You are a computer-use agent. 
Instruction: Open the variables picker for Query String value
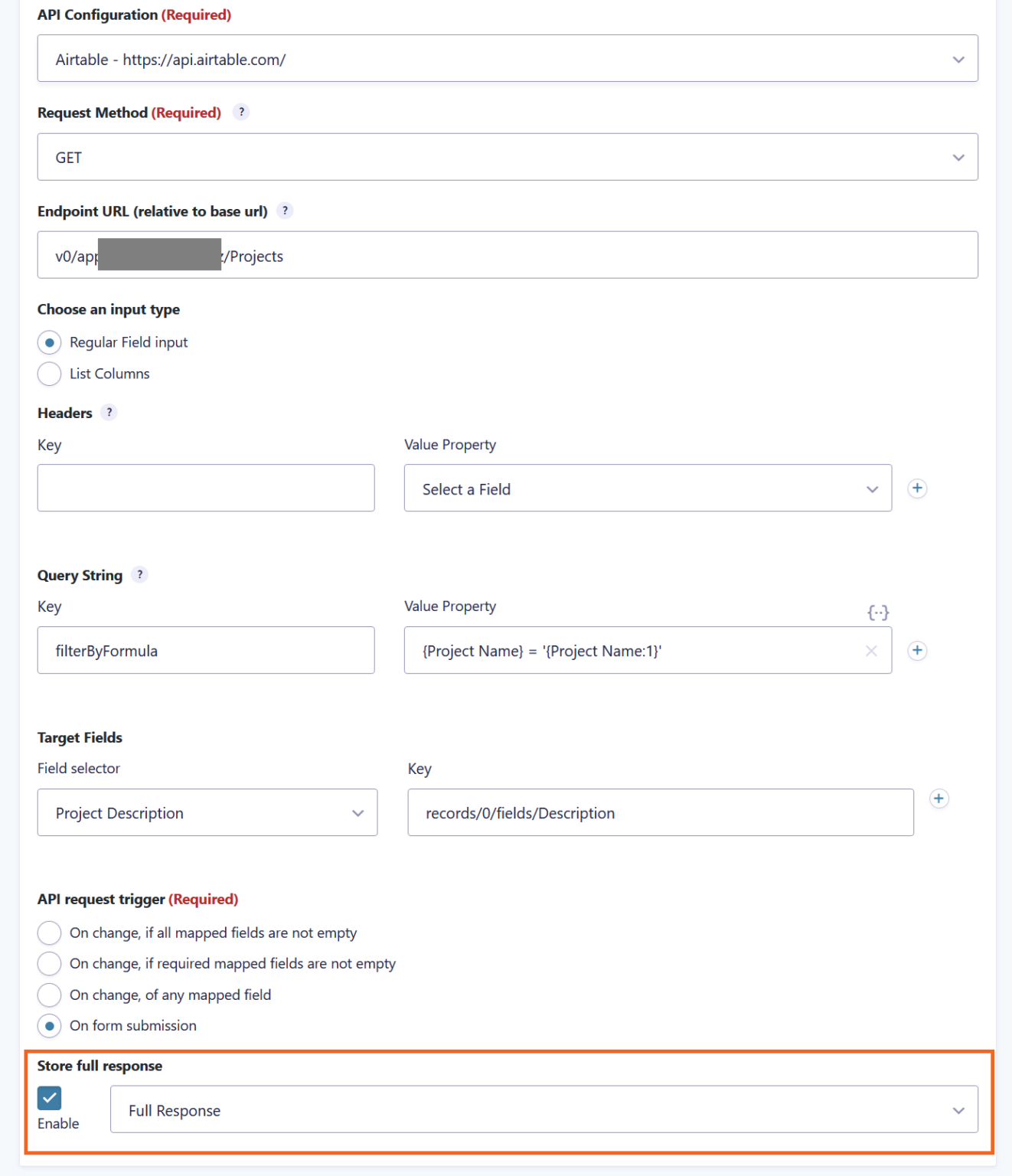[879, 611]
